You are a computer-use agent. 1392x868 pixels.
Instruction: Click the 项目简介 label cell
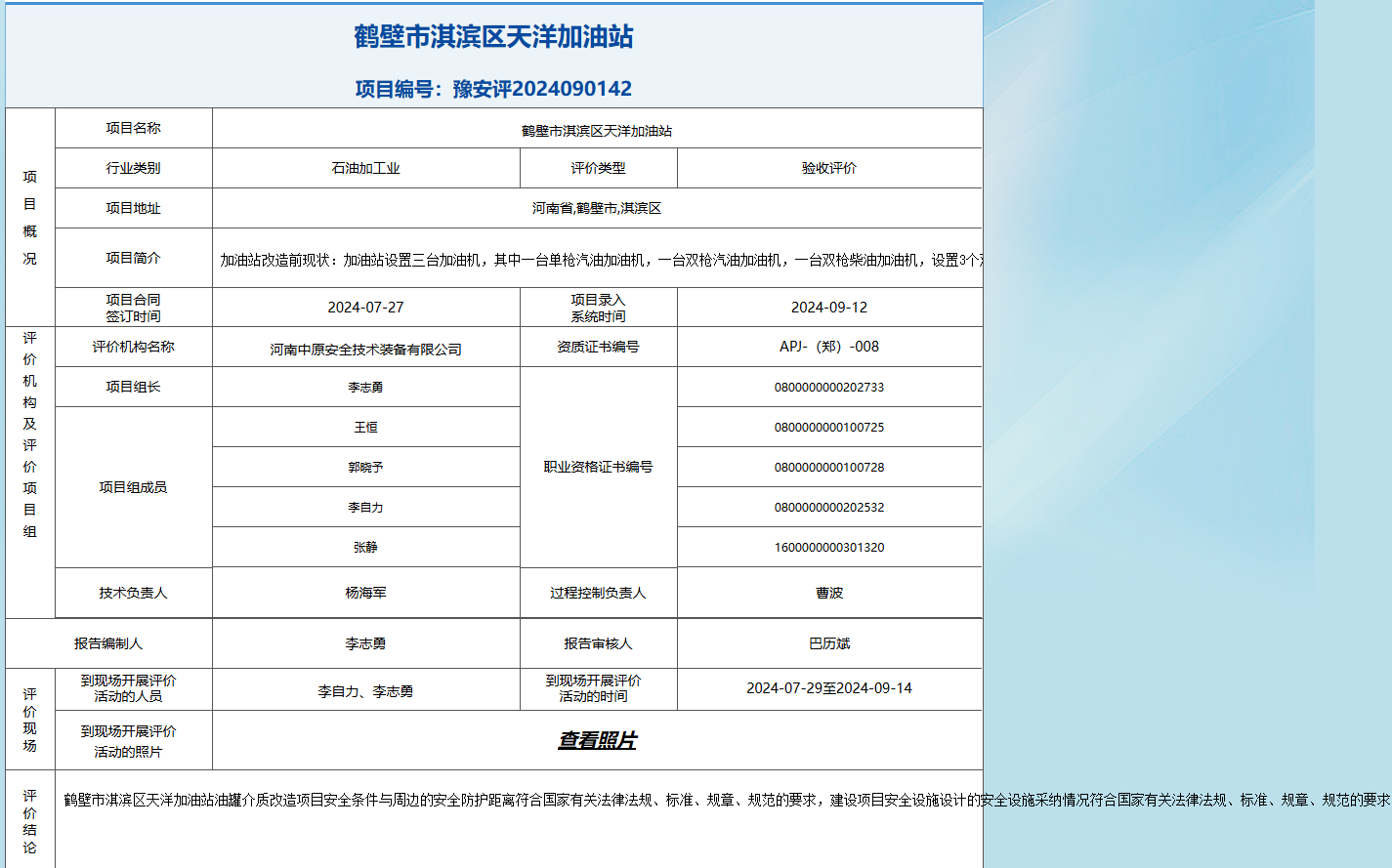click(x=134, y=258)
